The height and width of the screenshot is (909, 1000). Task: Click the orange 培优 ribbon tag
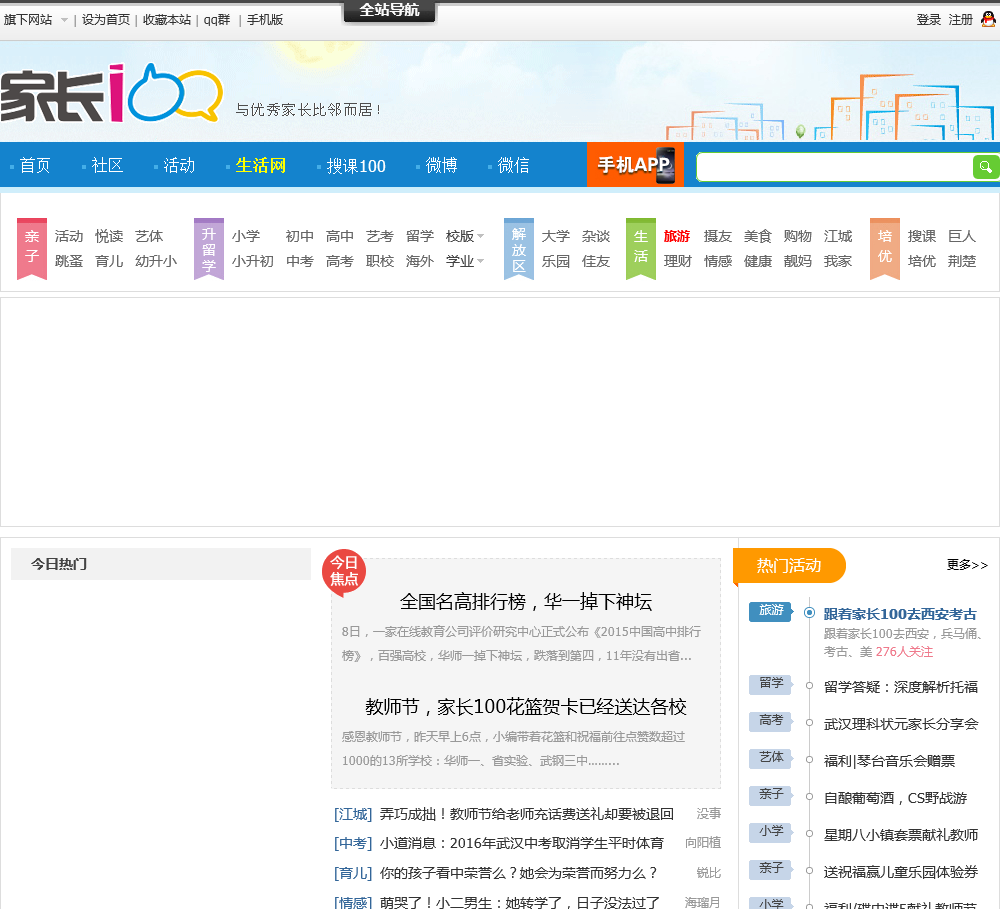[x=884, y=248]
